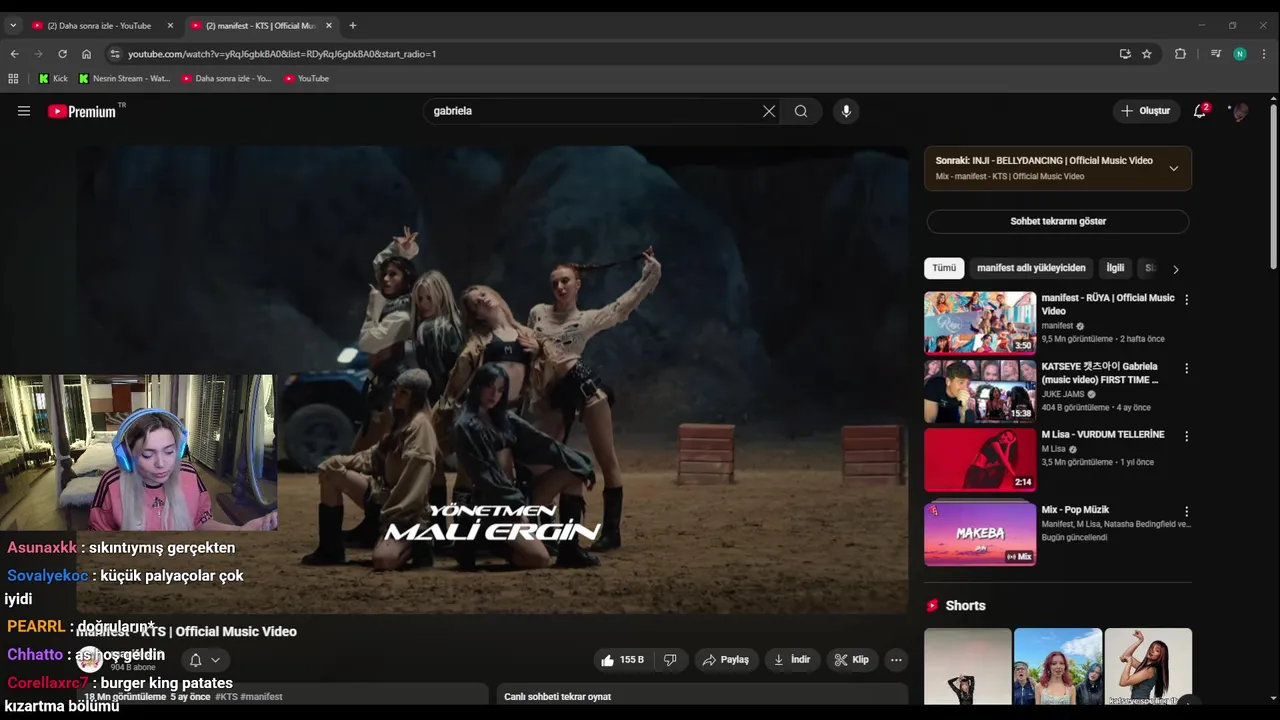
Task: Select the İlgili filter chip
Action: coord(1115,268)
